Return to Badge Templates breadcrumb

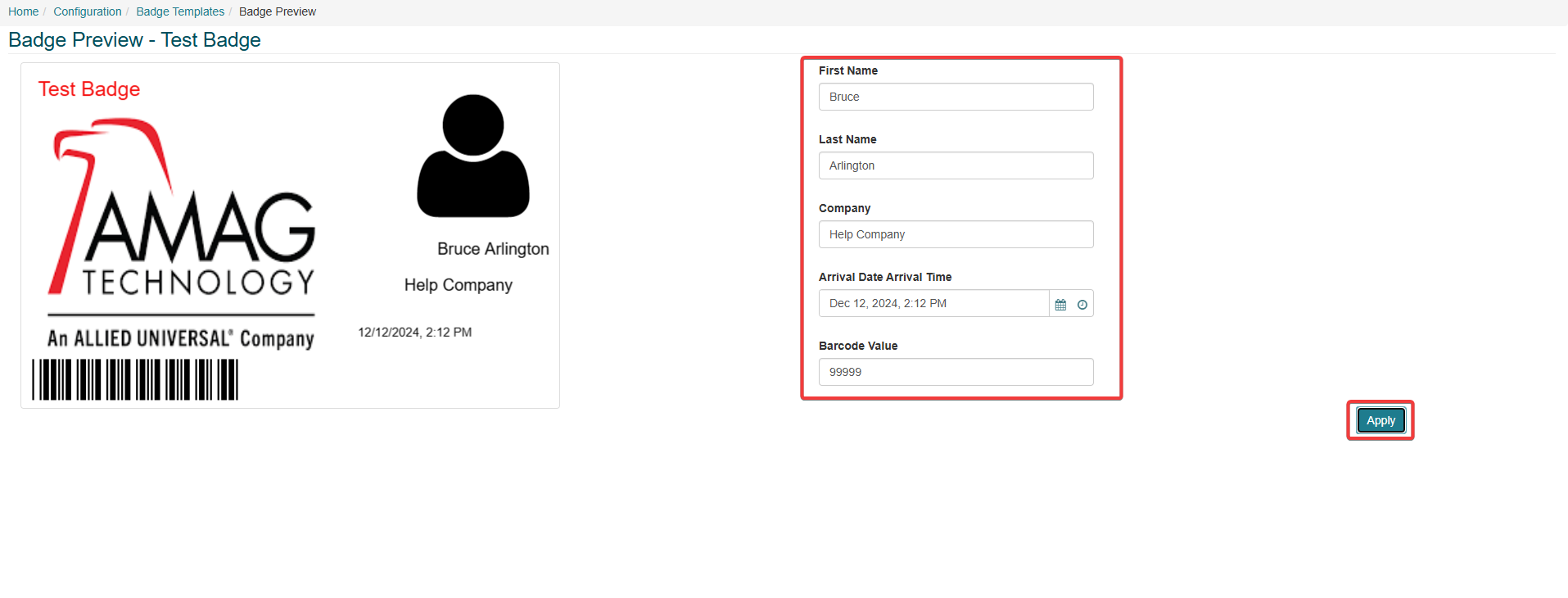pos(180,11)
